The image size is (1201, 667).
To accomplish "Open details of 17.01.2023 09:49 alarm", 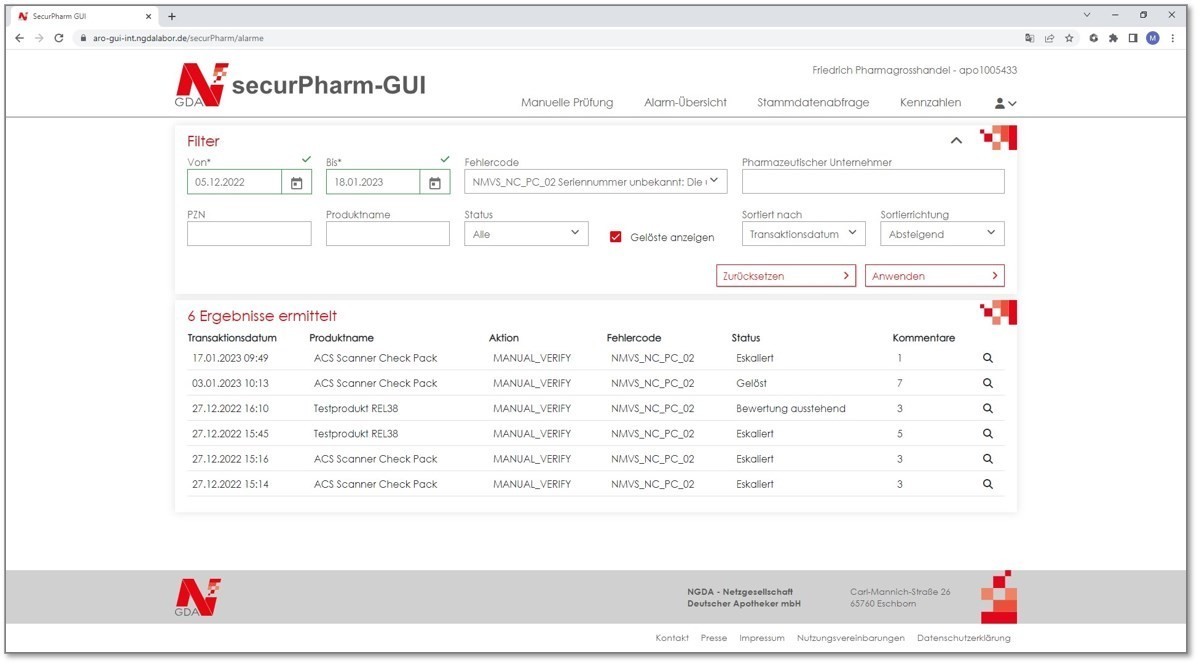I will point(987,358).
